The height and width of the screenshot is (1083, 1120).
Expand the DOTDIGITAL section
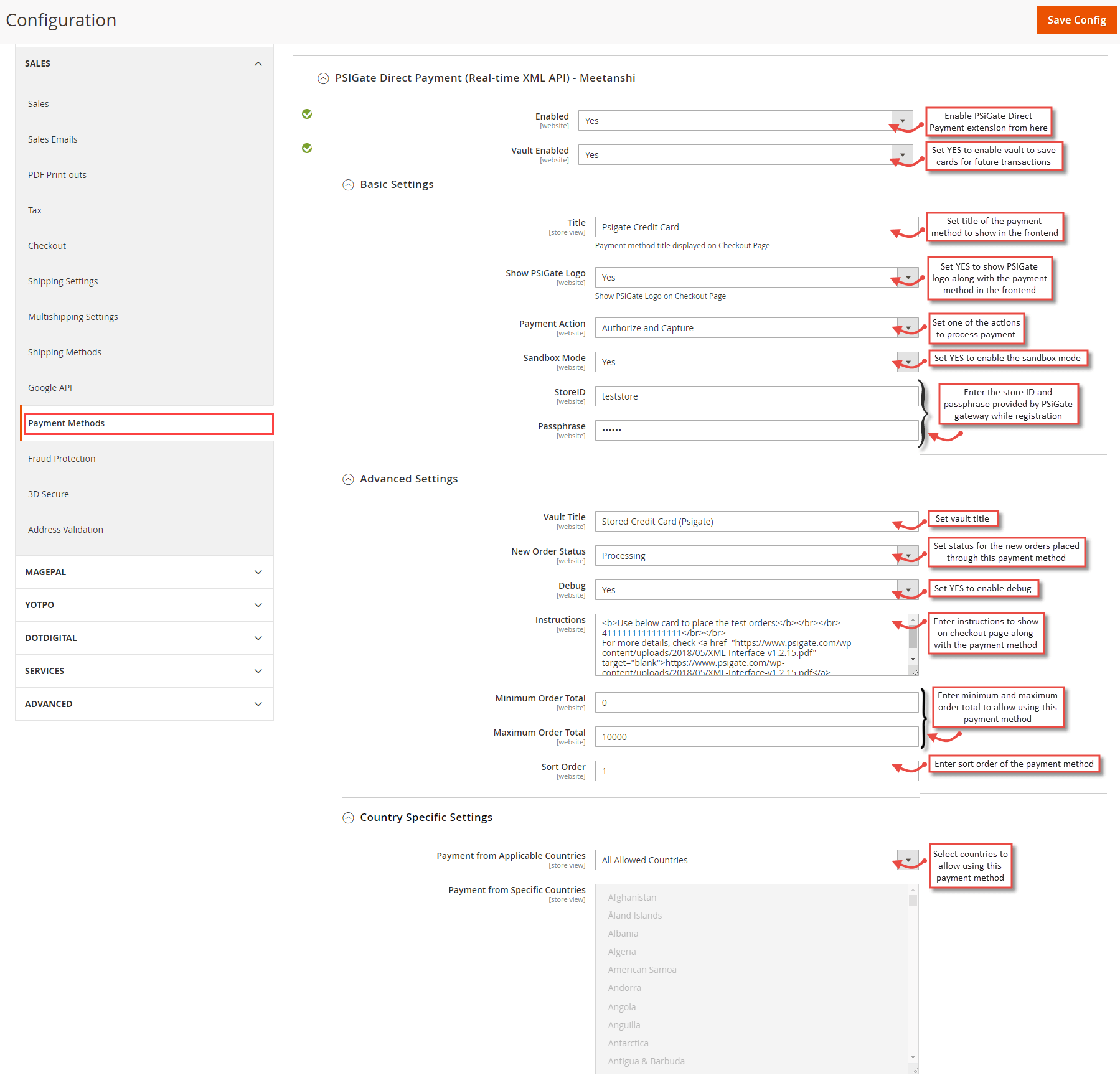(144, 638)
